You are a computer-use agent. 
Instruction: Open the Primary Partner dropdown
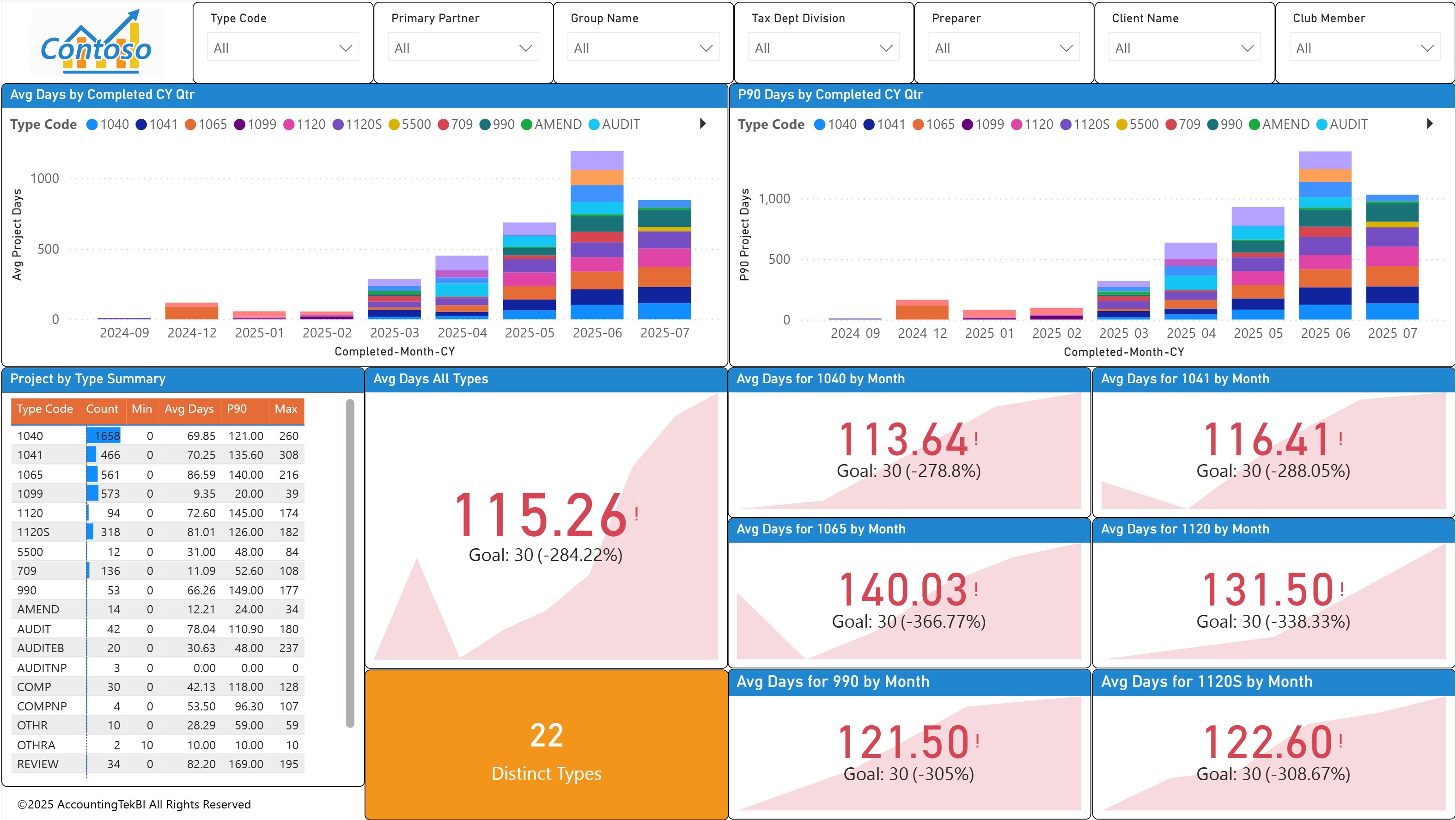(x=463, y=48)
